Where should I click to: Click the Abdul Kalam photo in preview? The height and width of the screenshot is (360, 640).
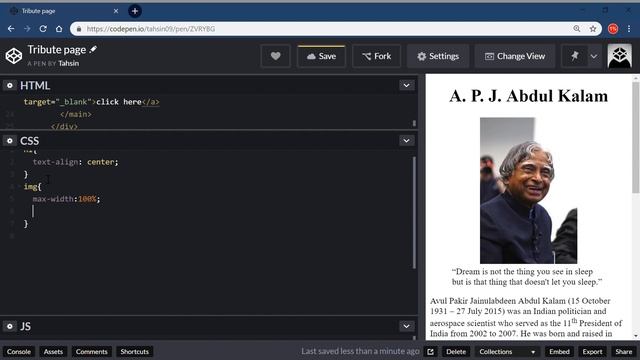click(x=529, y=190)
